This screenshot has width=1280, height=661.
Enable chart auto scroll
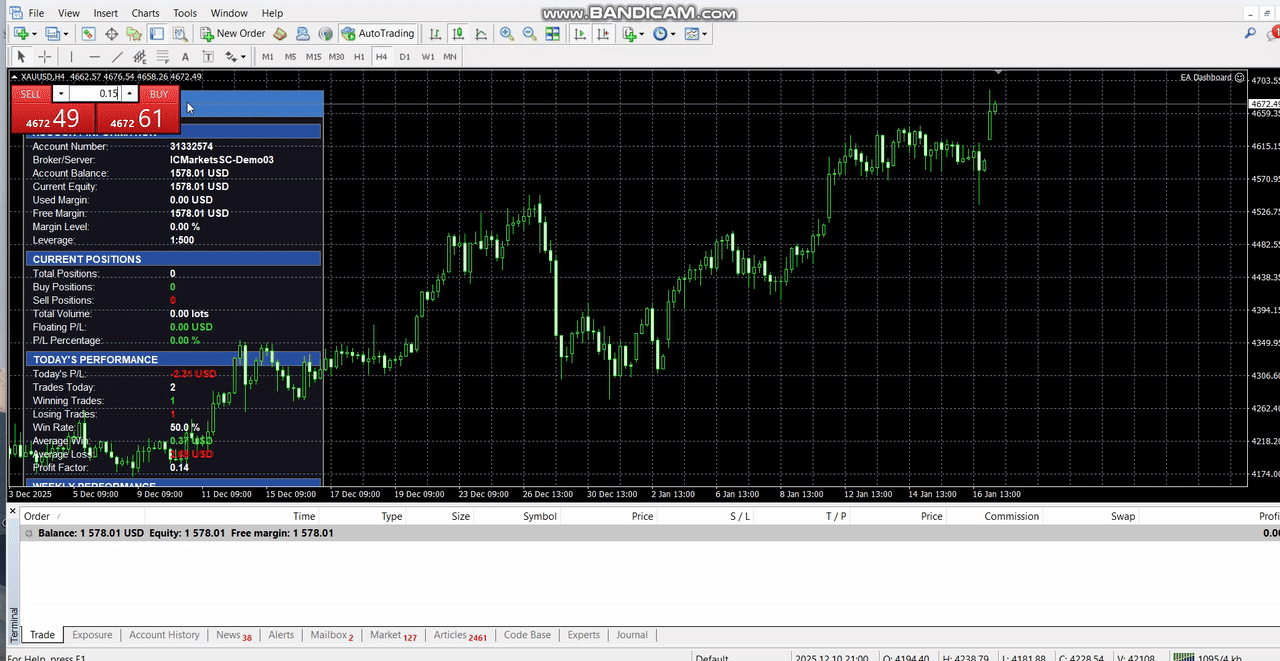click(579, 33)
